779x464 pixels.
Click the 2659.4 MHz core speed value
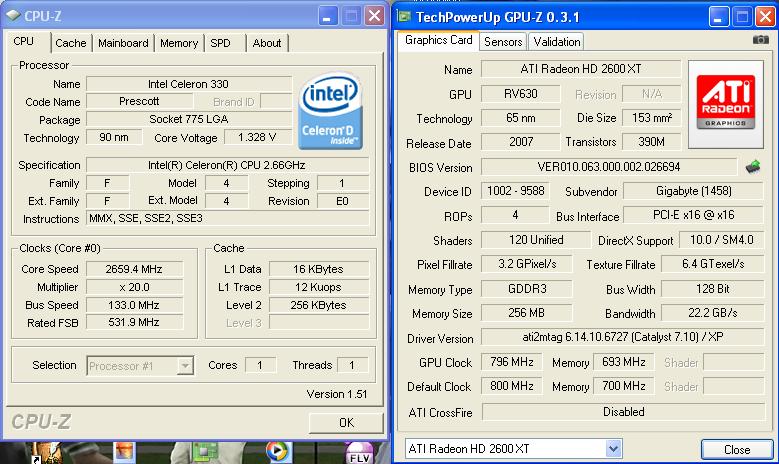[x=134, y=269]
